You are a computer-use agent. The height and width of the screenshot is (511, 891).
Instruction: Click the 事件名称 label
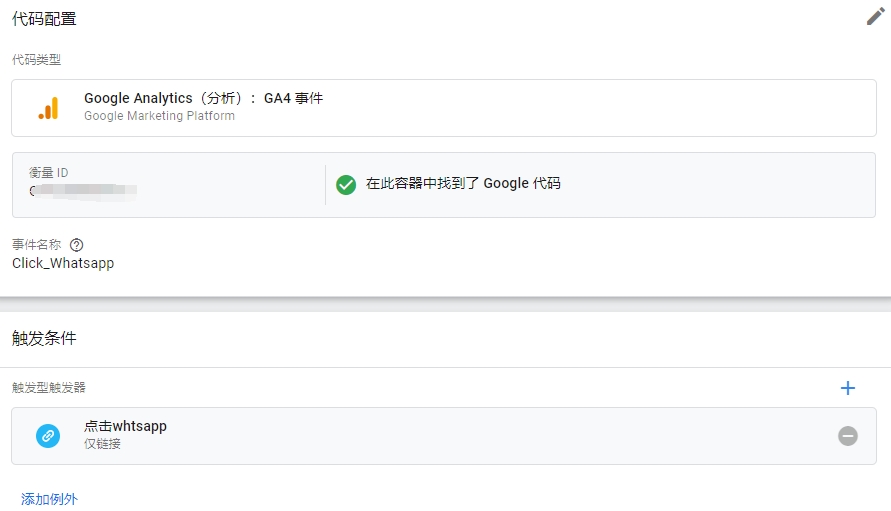pyautogui.click(x=36, y=244)
